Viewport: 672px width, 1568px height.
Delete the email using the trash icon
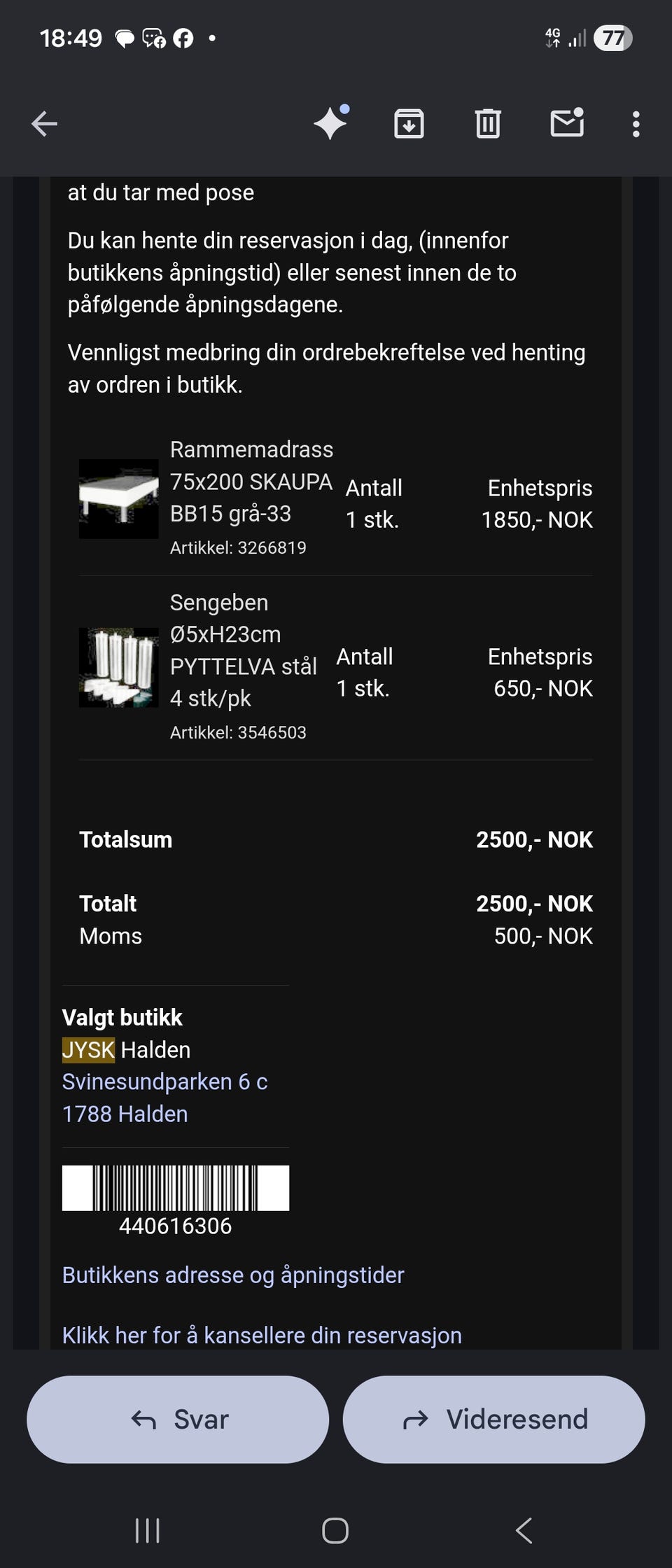tap(488, 124)
